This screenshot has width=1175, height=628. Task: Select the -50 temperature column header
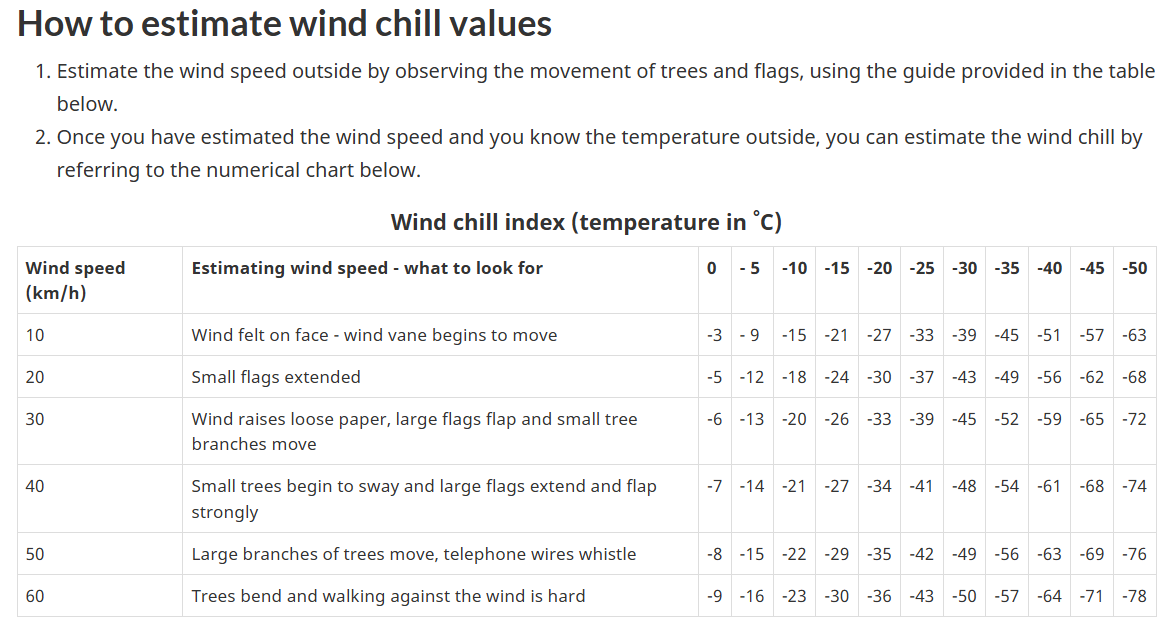click(x=1134, y=268)
